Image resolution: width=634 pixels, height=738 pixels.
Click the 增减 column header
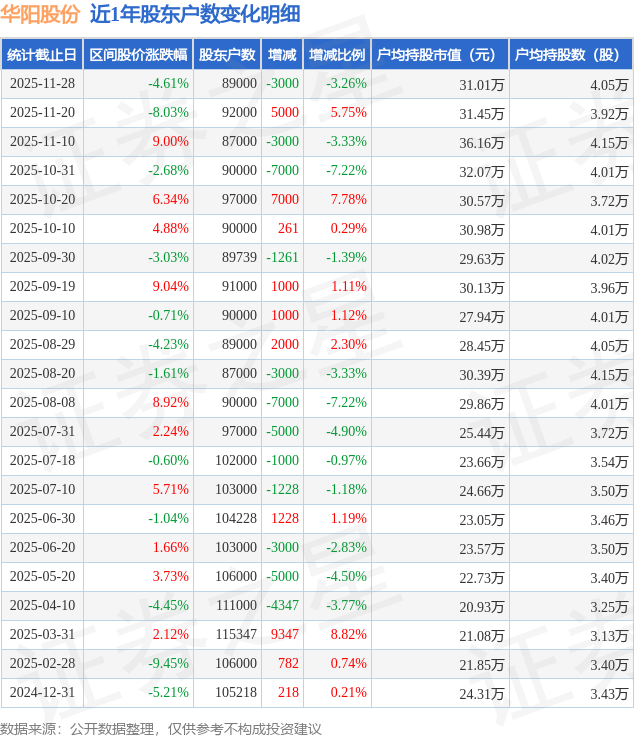click(x=283, y=55)
